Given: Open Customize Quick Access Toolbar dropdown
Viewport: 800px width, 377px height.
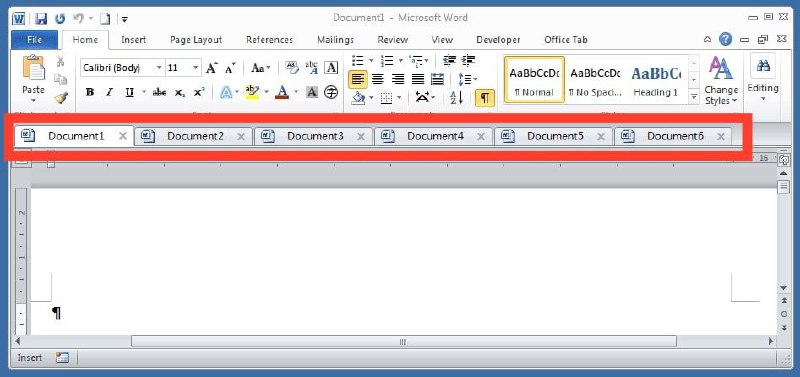Looking at the screenshot, I should [x=125, y=20].
